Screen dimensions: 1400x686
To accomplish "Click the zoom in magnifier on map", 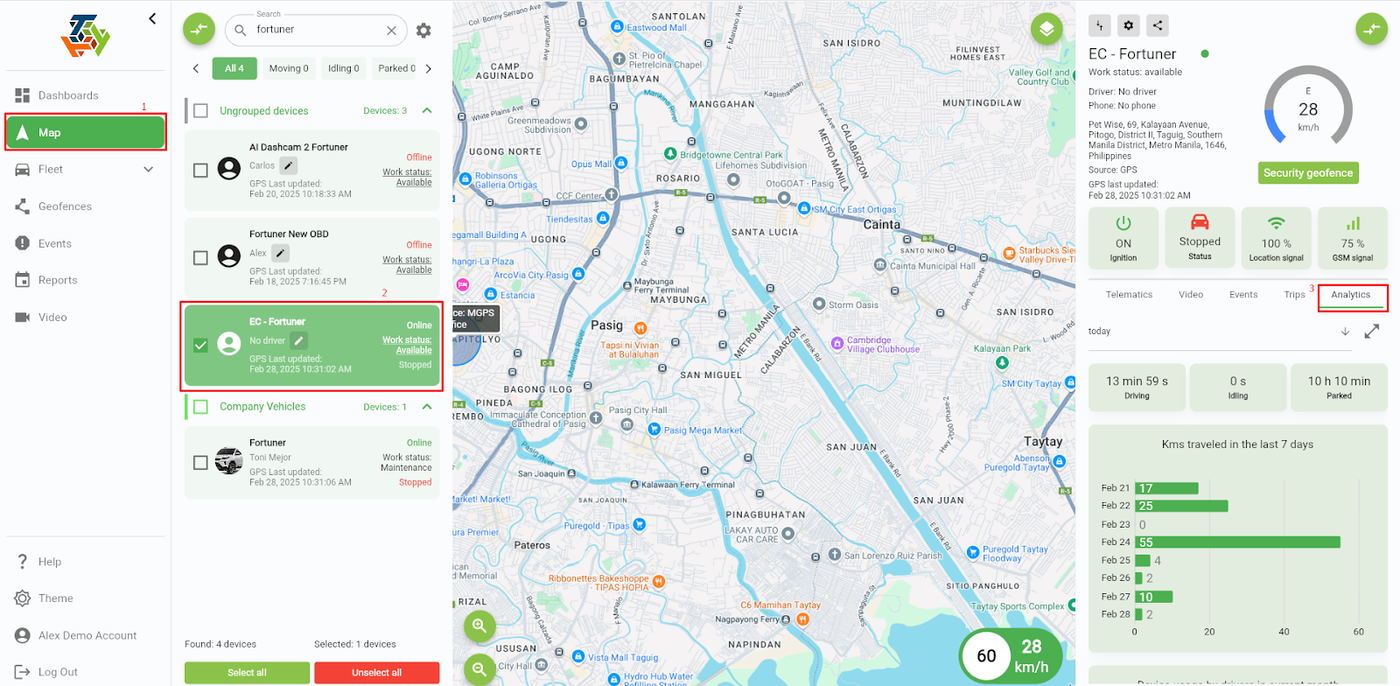I will coord(479,626).
